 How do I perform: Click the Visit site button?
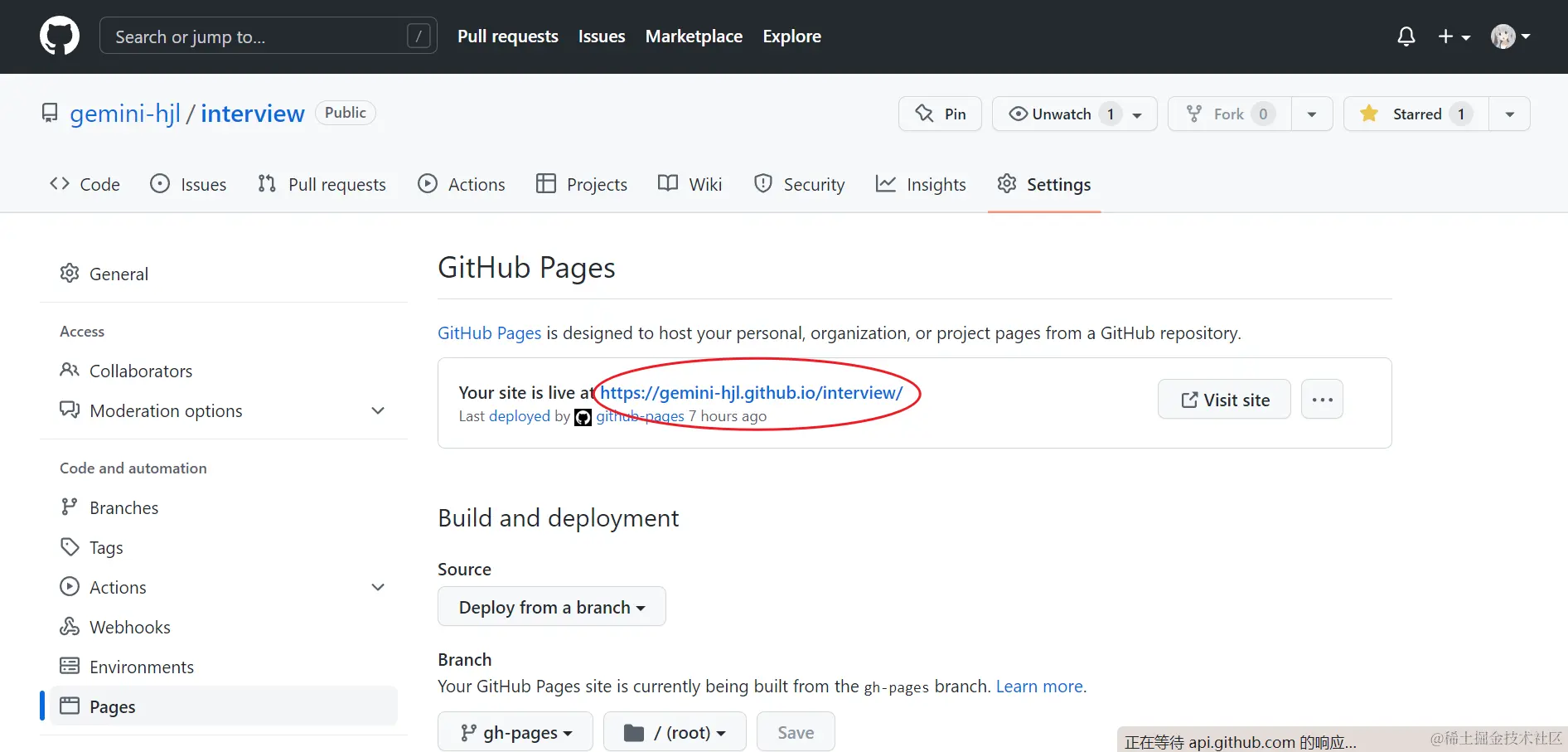(x=1224, y=400)
